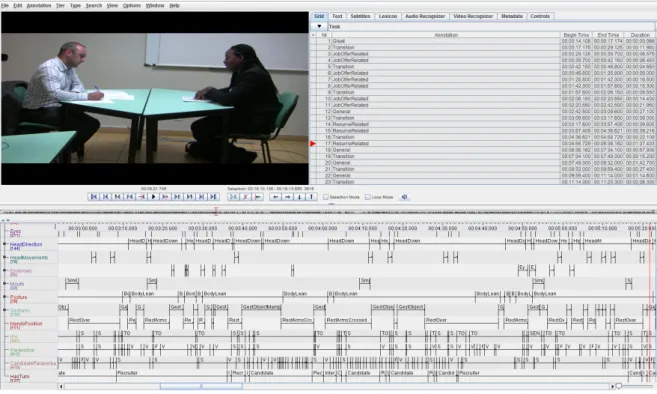Click the red crosshair in density bar

216,211
